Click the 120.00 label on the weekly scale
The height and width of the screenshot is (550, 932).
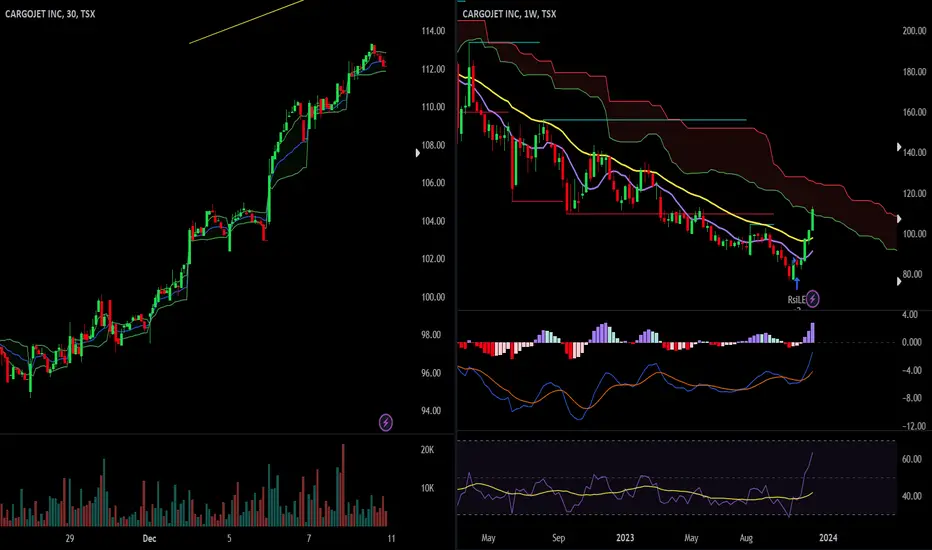tap(914, 193)
